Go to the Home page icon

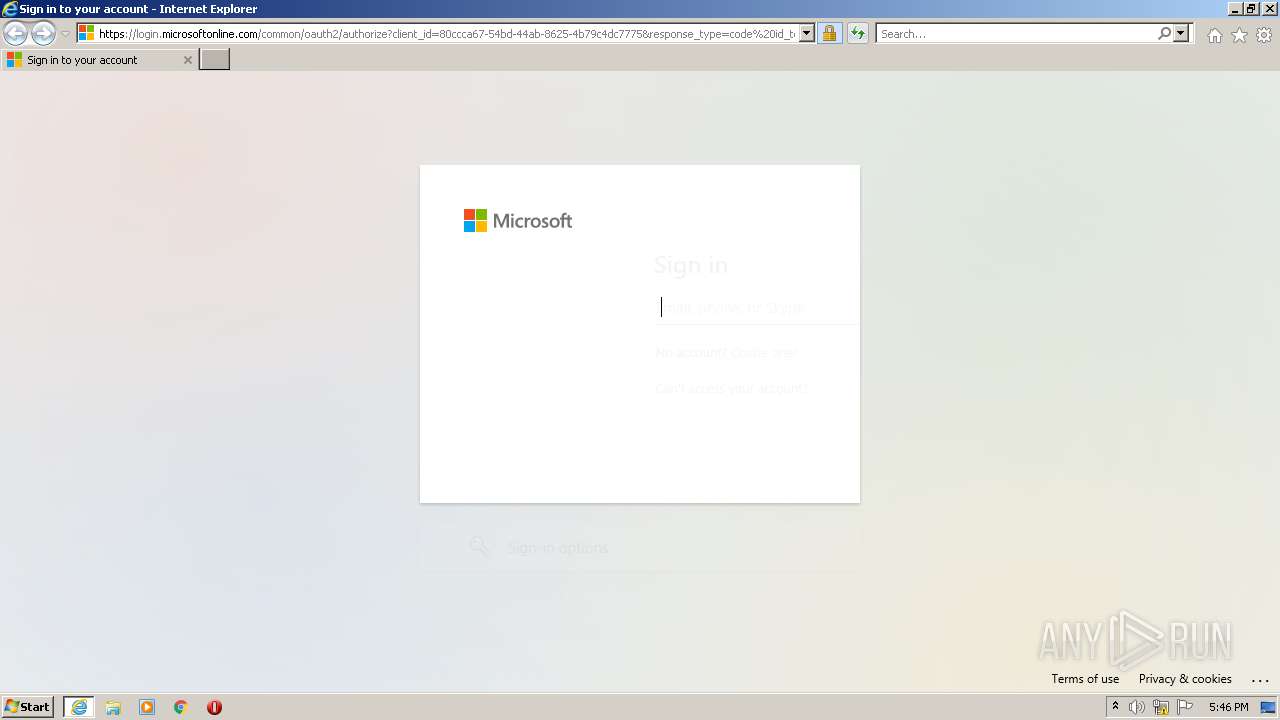coord(1214,35)
